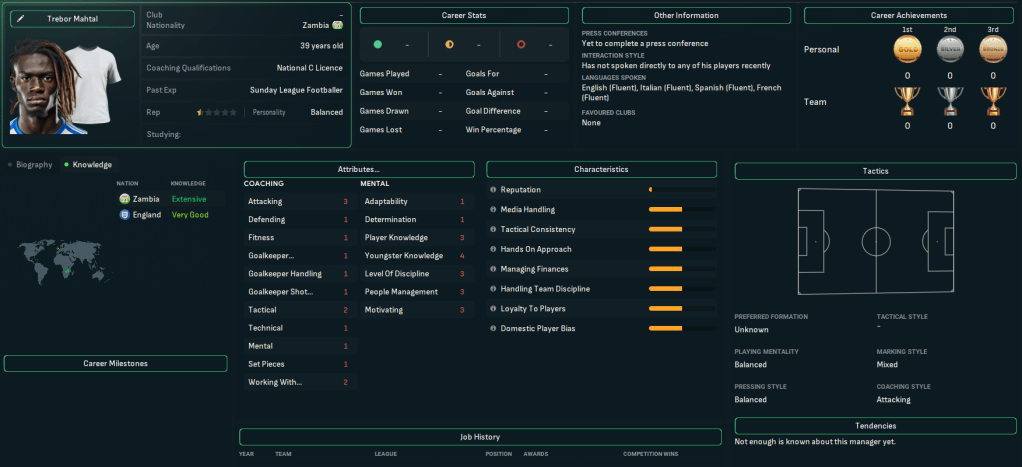Click the tactics pitch diagram
This screenshot has width=1022, height=467.
[x=875, y=241]
